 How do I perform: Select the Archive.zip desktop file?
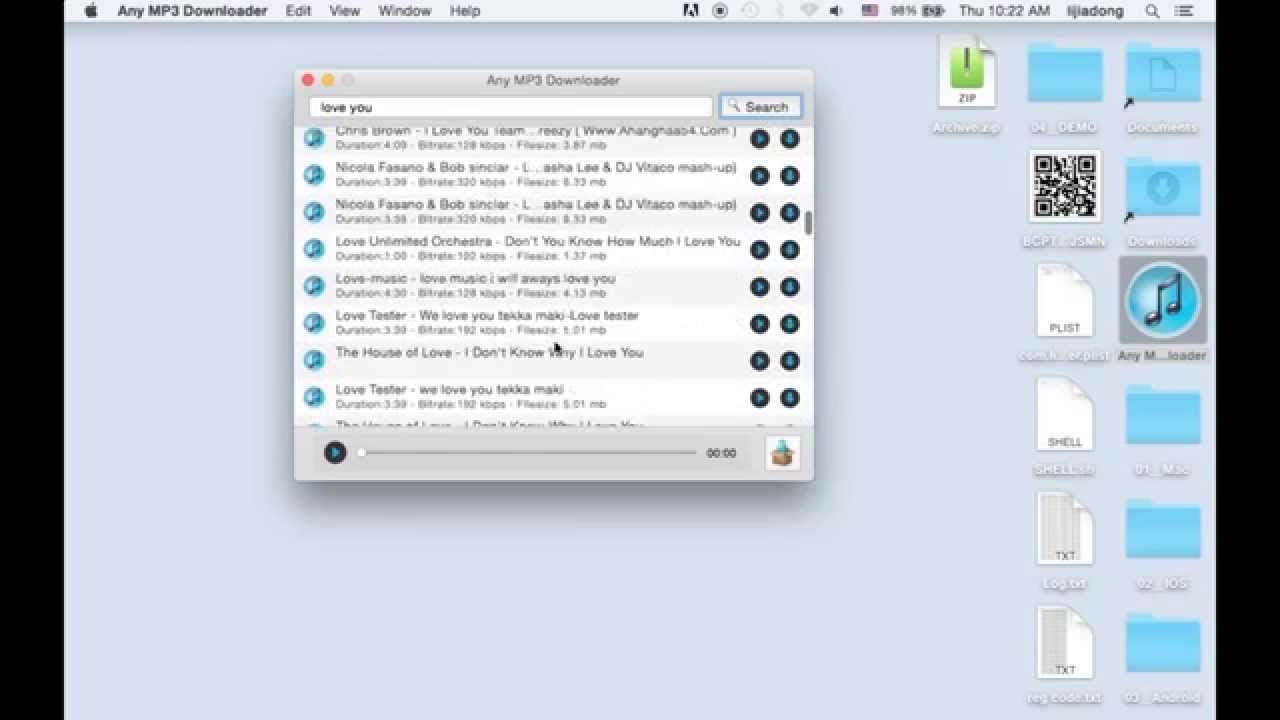966,84
